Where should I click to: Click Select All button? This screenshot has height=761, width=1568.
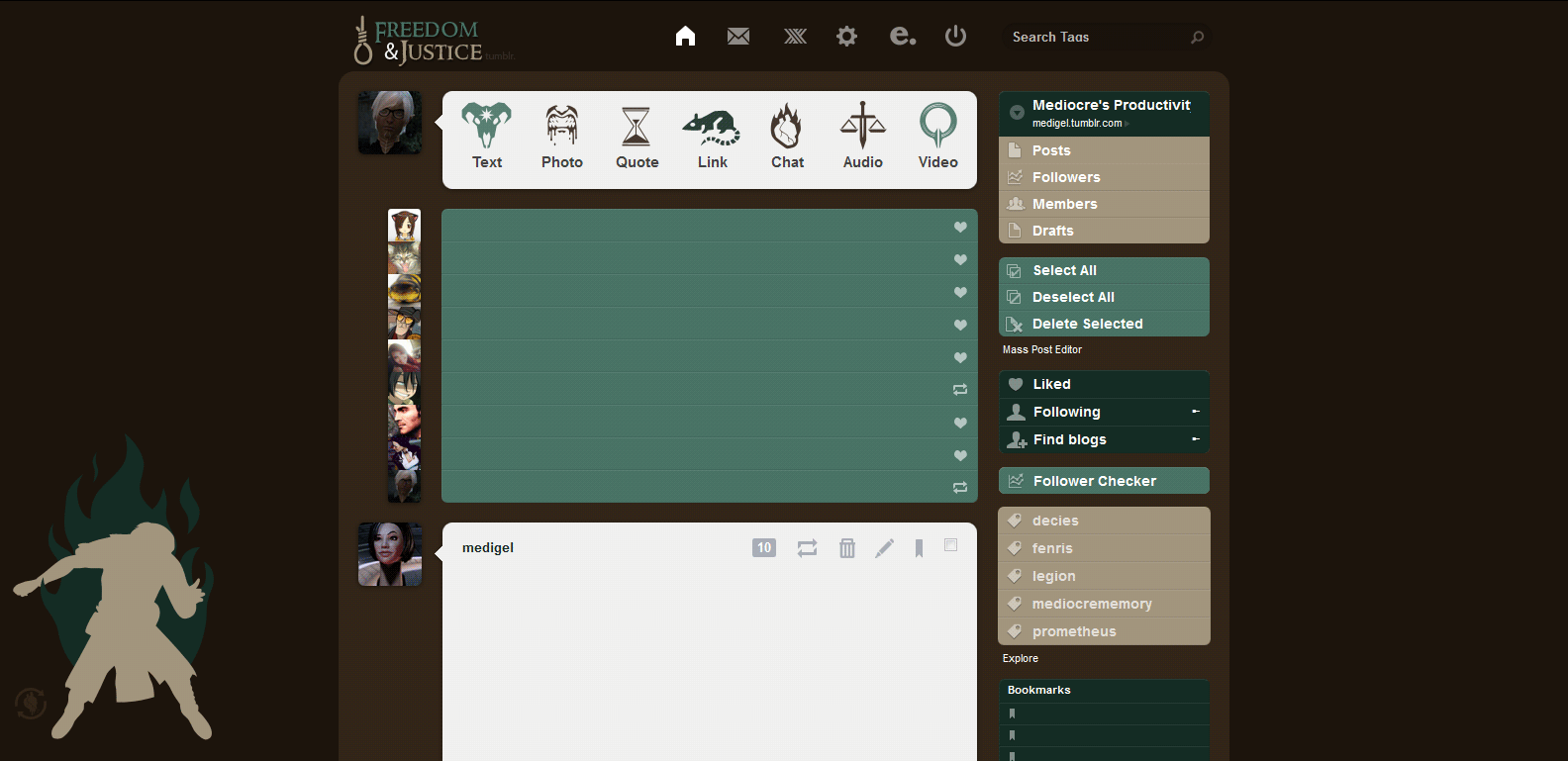pyautogui.click(x=1104, y=270)
